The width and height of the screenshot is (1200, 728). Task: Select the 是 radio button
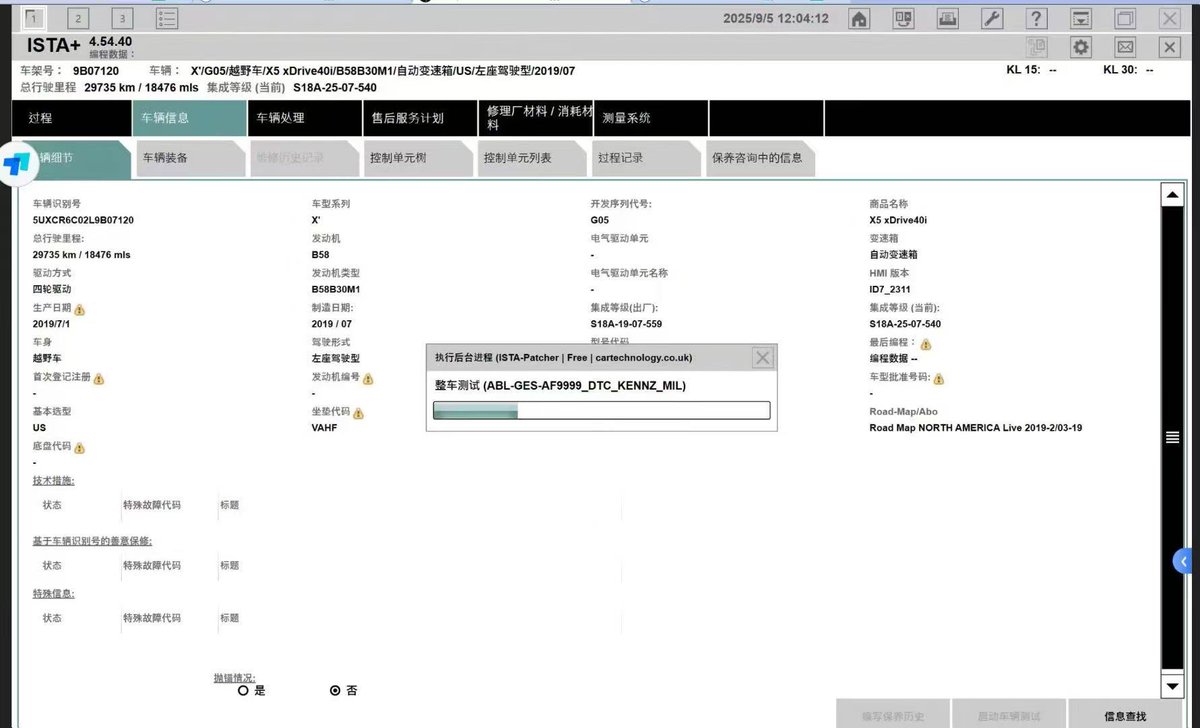coord(243,690)
